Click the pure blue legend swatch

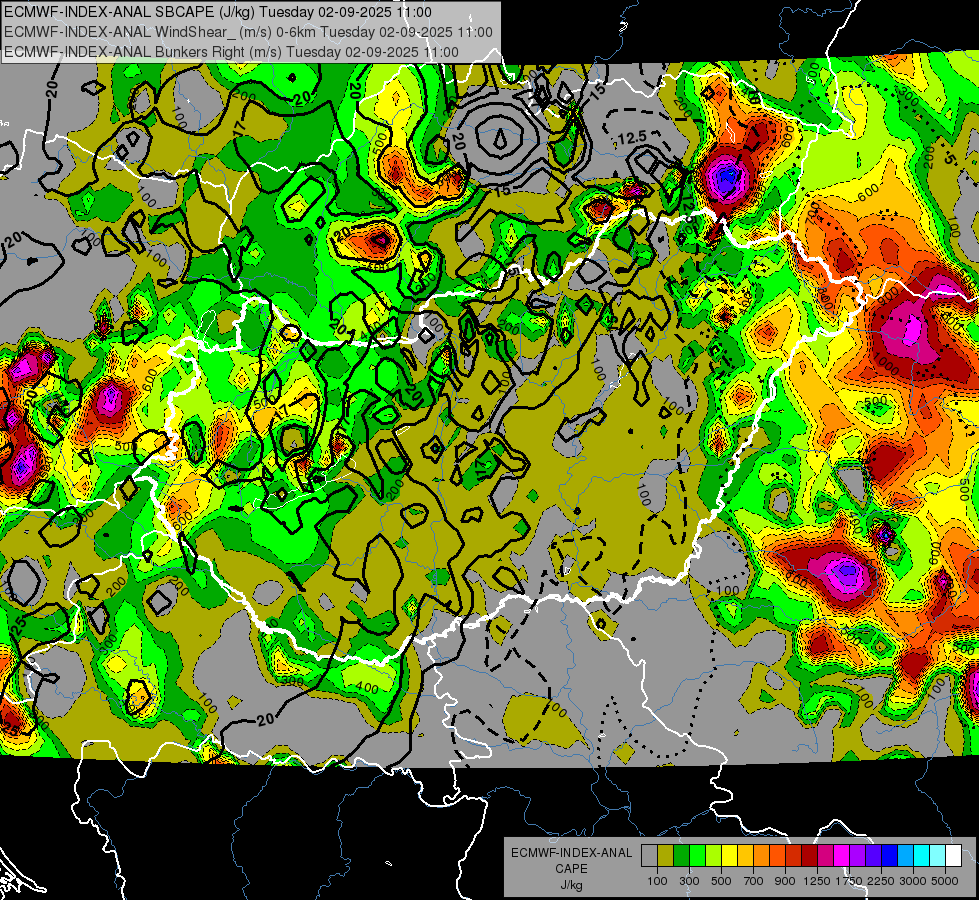coord(890,855)
